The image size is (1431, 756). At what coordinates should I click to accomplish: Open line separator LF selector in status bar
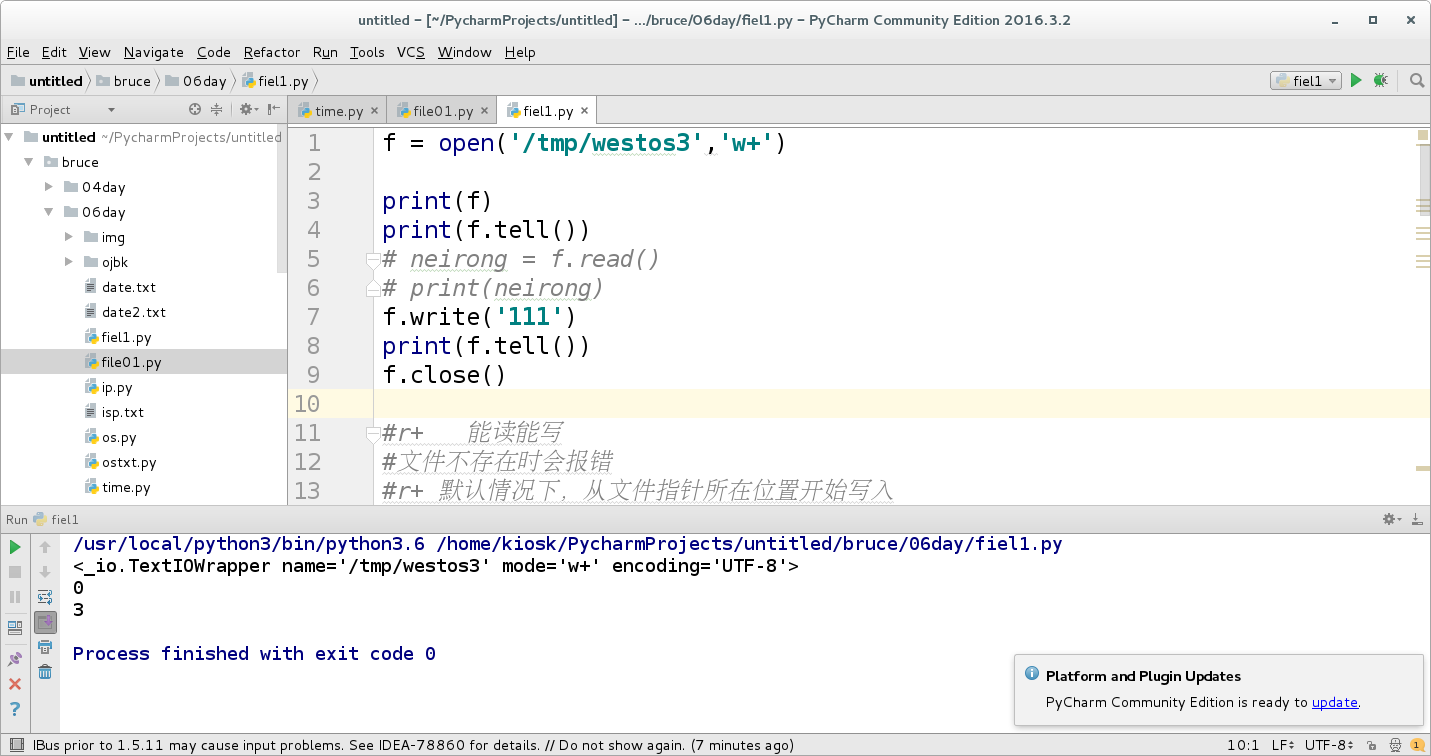click(x=1283, y=745)
